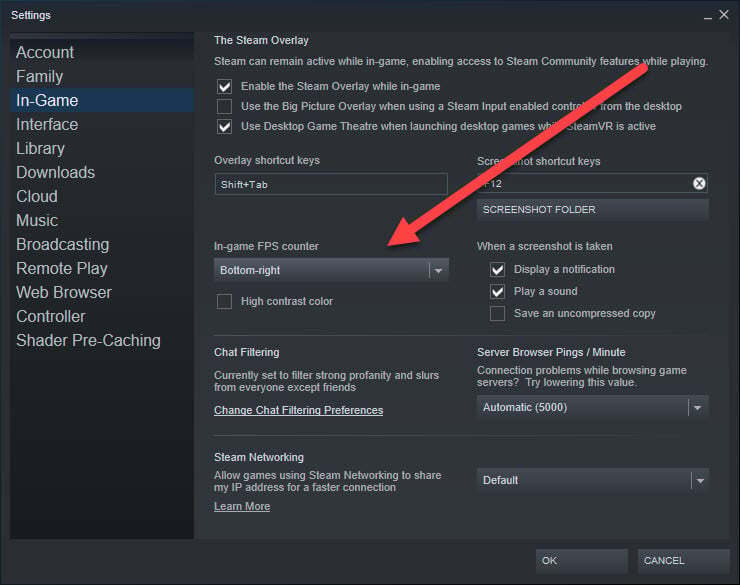Viewport: 740px width, 585px height.
Task: Confirm settings with OK button
Action: pyautogui.click(x=581, y=560)
